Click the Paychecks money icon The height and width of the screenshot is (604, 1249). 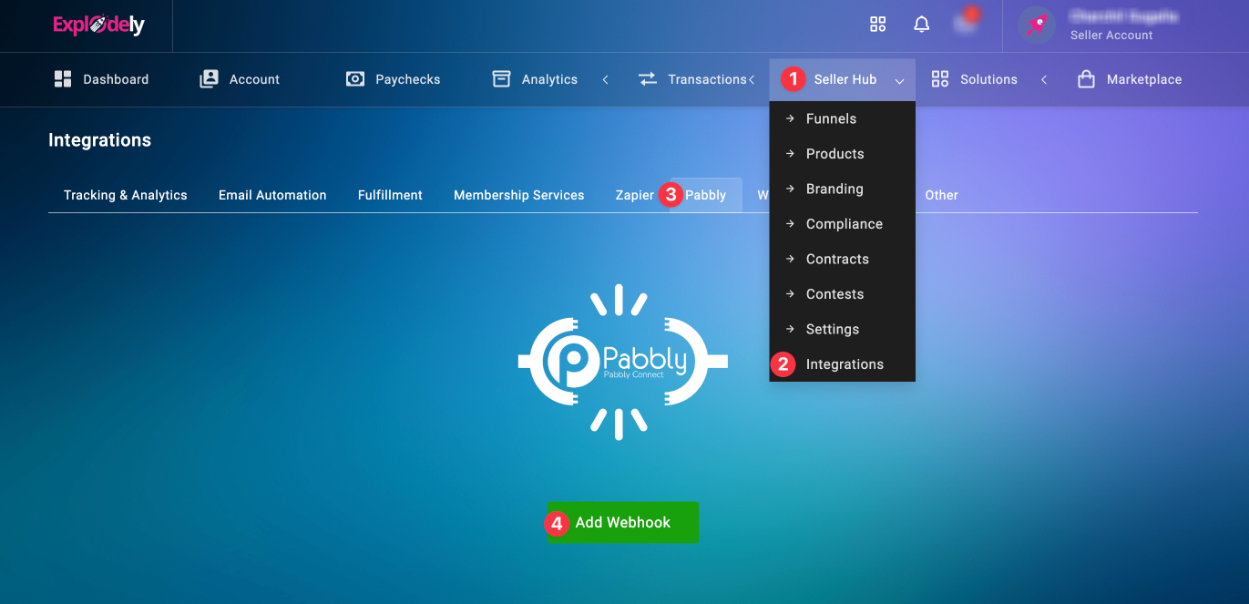pyautogui.click(x=355, y=79)
